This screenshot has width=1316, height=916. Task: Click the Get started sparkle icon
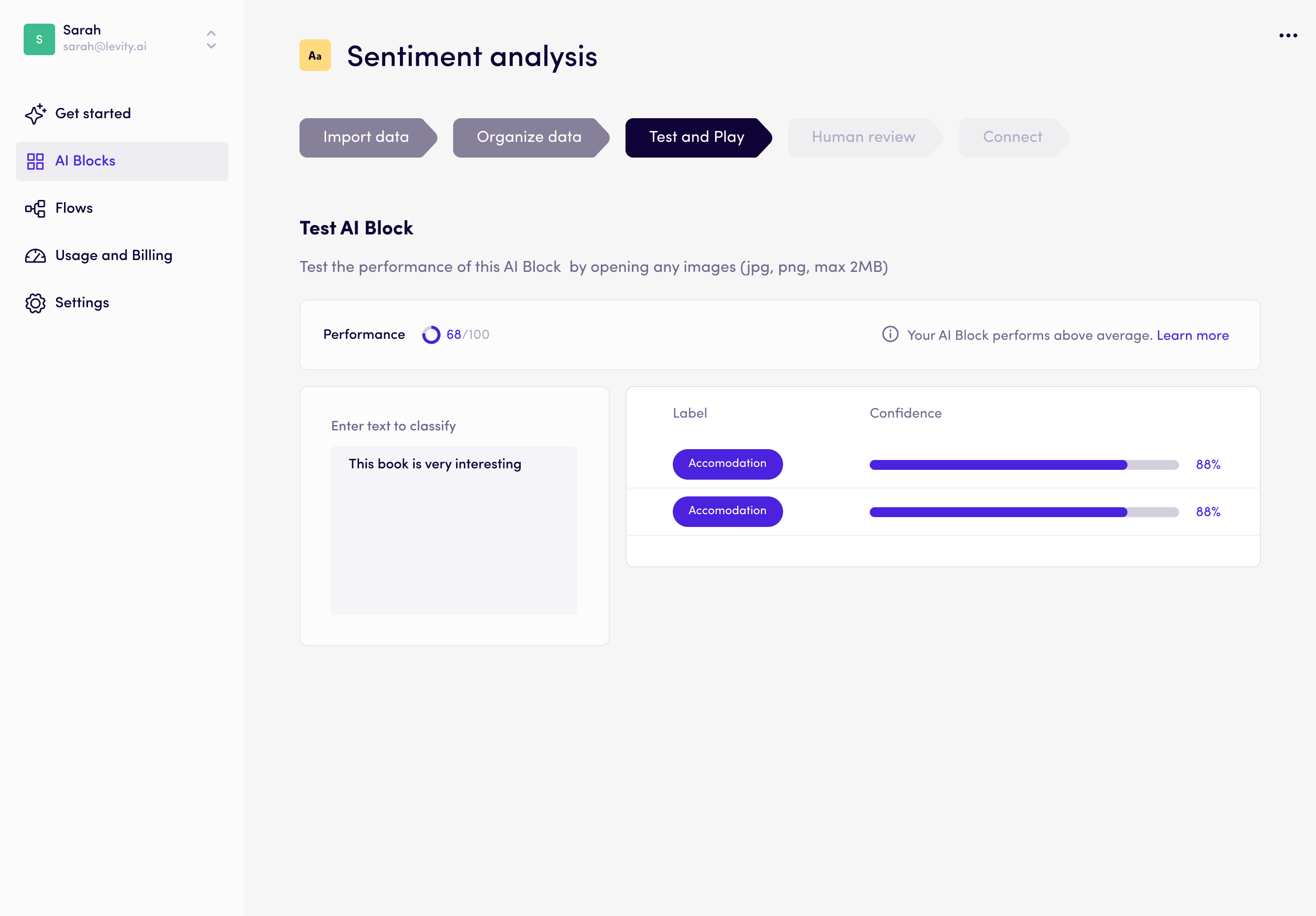35,113
